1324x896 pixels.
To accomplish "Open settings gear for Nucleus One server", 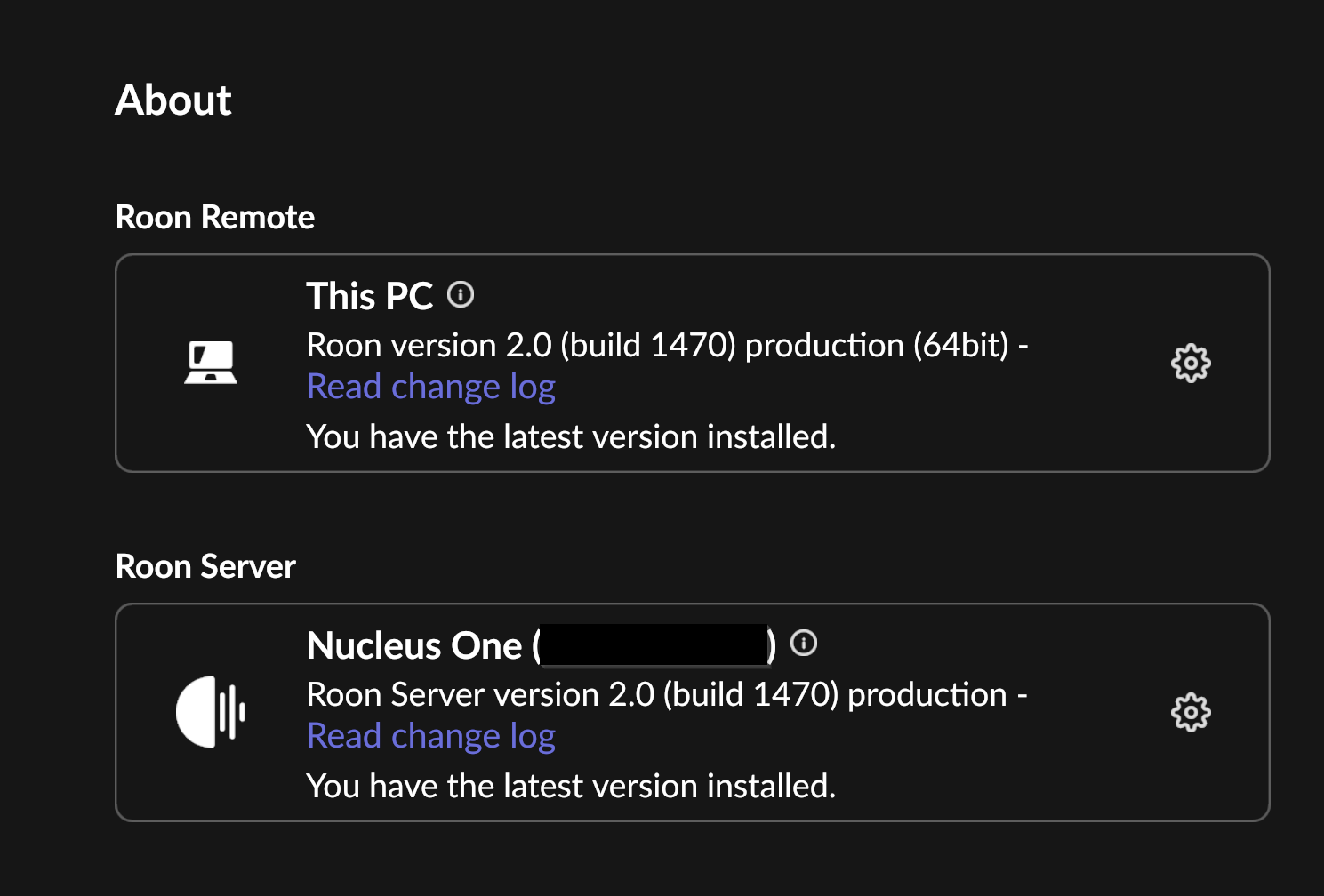I will 1191,712.
